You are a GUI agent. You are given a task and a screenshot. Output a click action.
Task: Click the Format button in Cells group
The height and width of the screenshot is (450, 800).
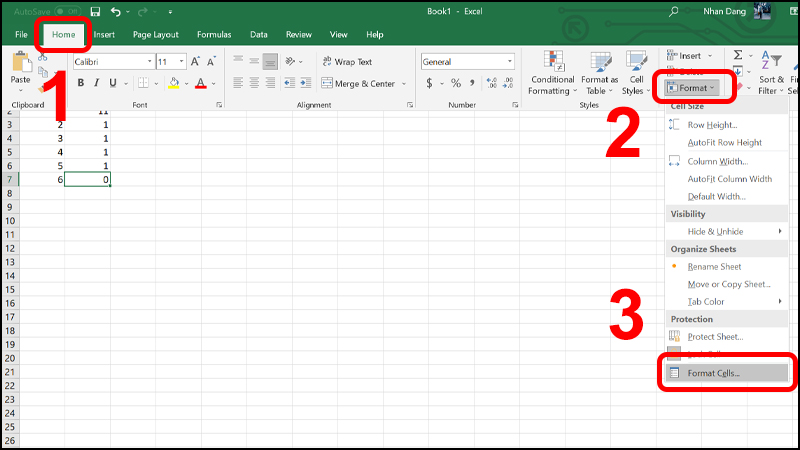(x=694, y=88)
